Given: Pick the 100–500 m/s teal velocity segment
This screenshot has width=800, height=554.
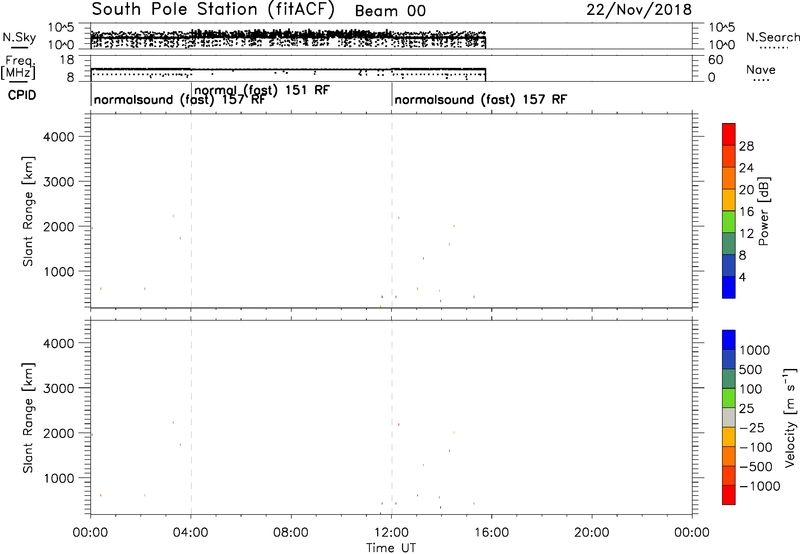Looking at the screenshot, I should [729, 379].
